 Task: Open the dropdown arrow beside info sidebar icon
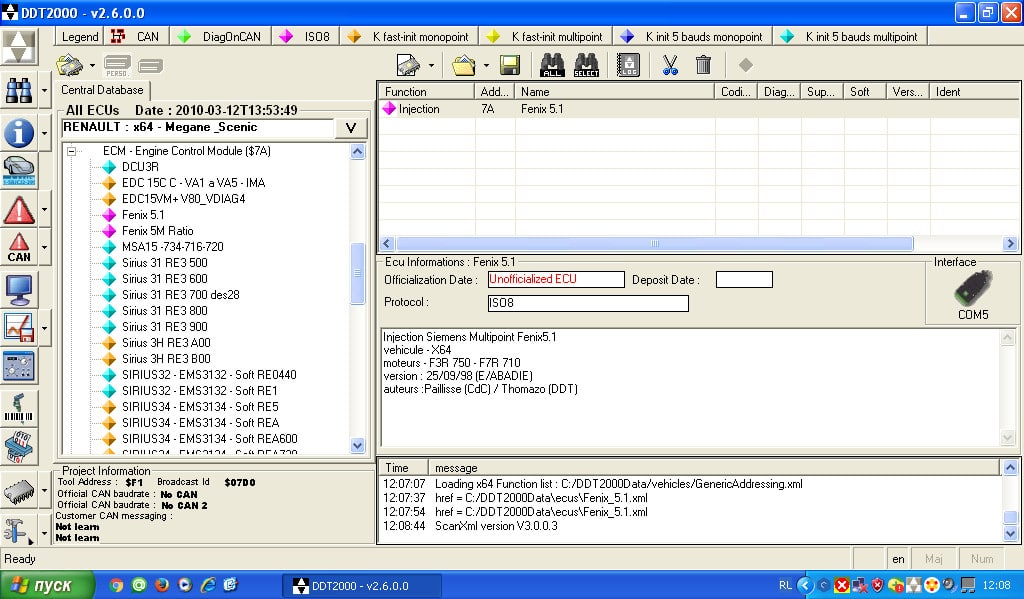click(x=44, y=133)
